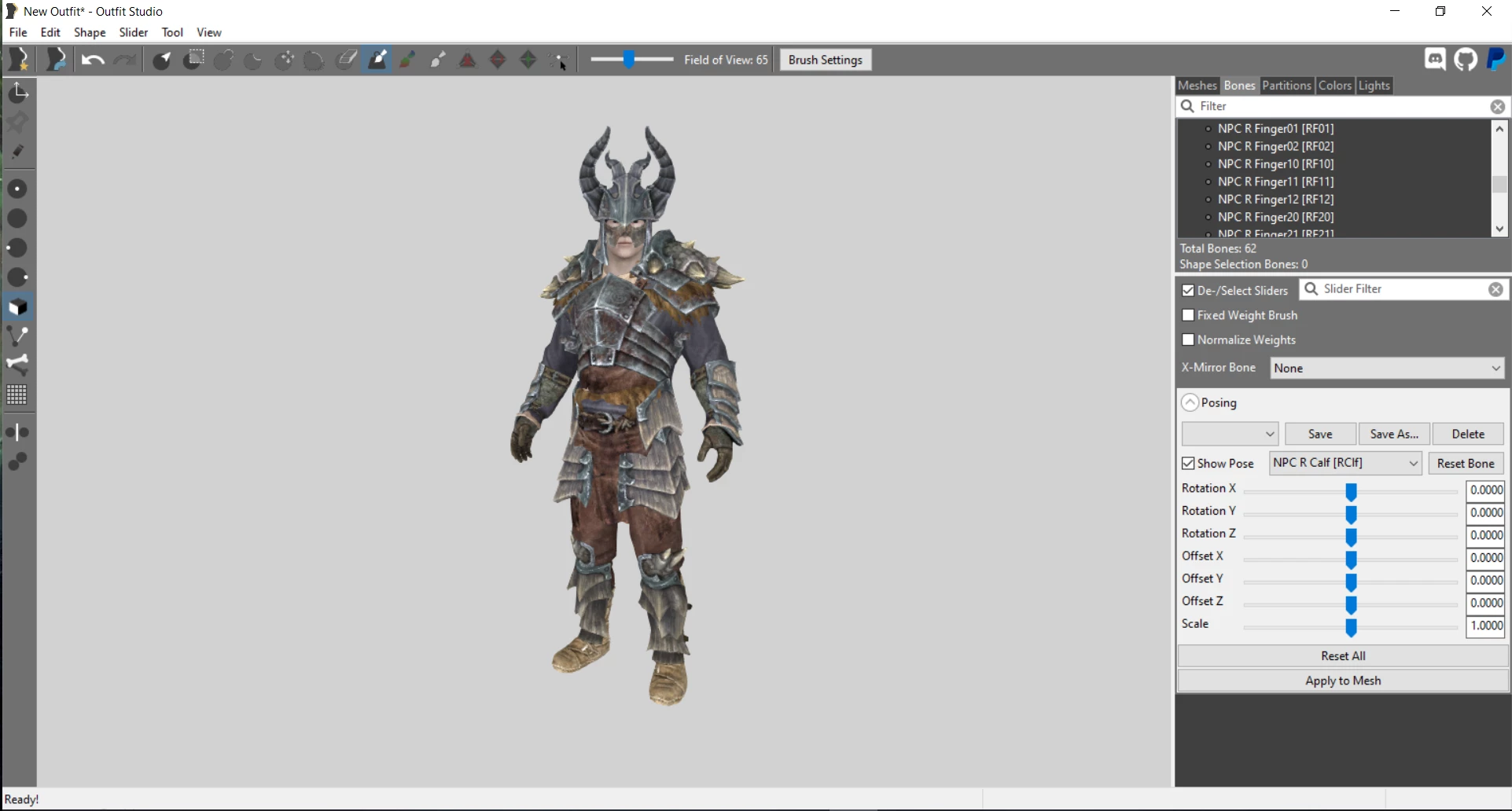Activate the Transform axes tool
The height and width of the screenshot is (811, 1512).
tap(18, 93)
